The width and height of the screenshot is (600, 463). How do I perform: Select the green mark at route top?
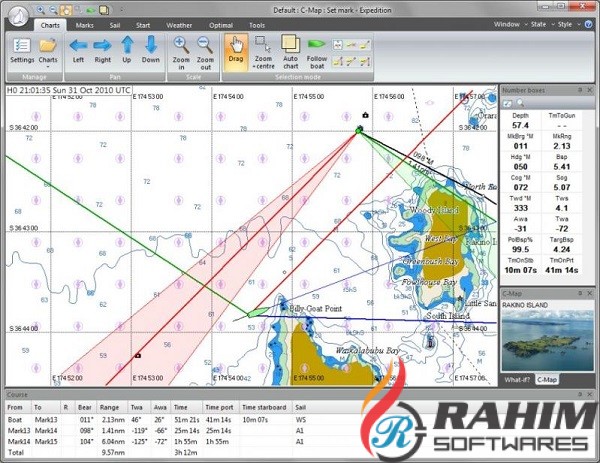point(359,130)
